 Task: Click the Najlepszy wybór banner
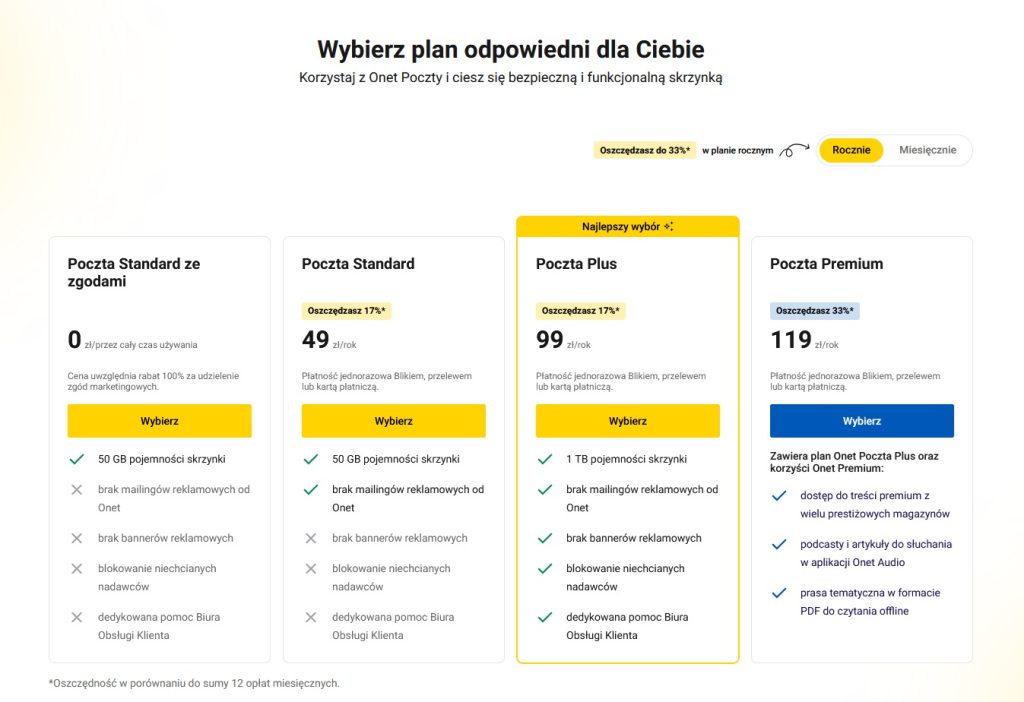[x=627, y=227]
